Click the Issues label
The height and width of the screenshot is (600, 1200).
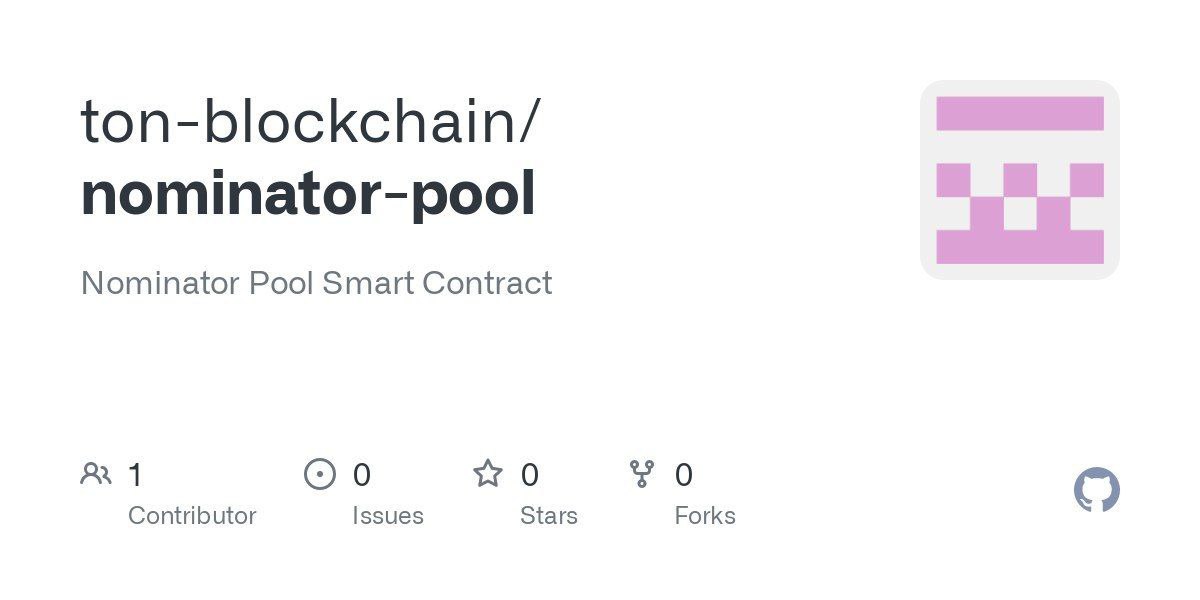pos(388,516)
